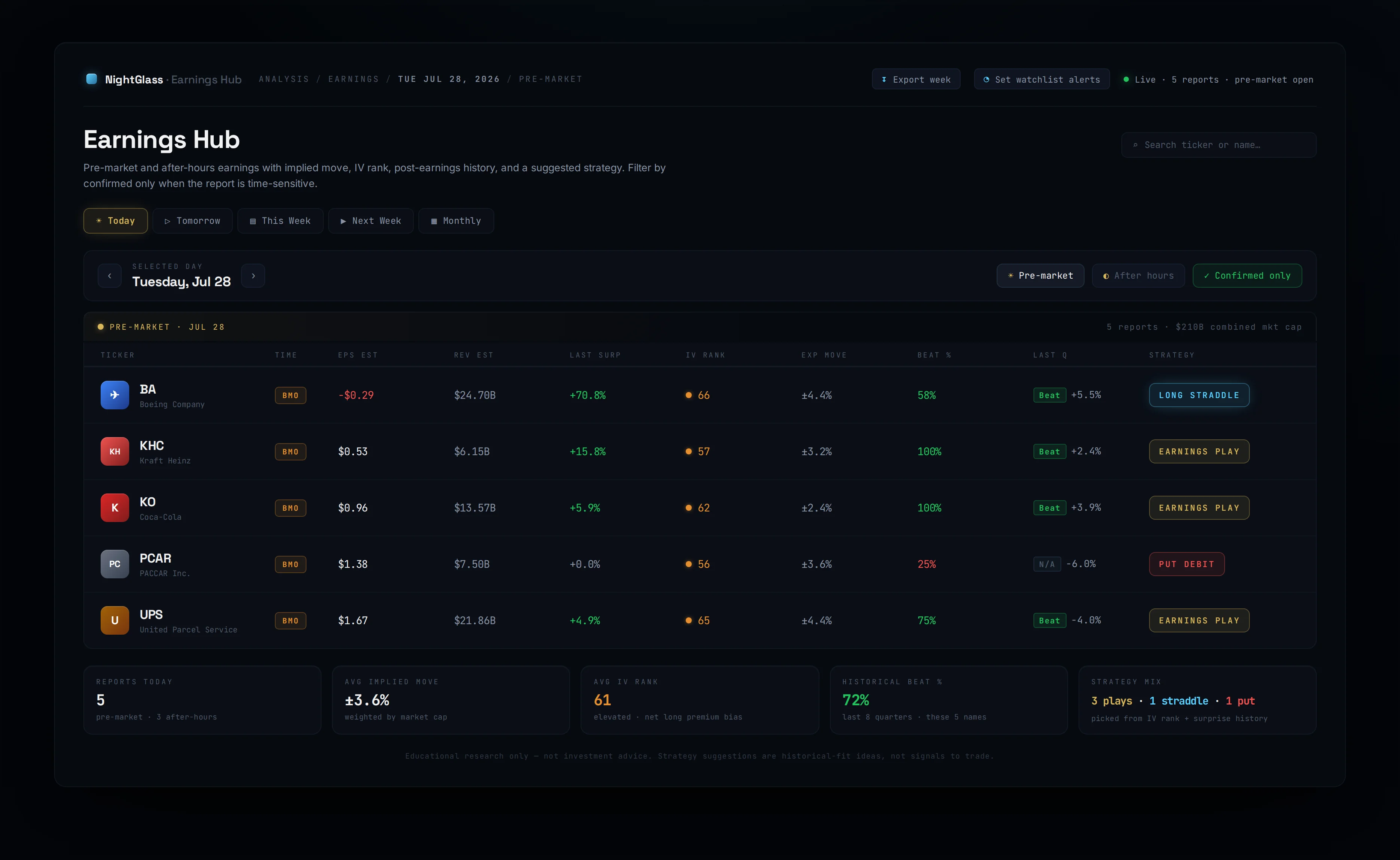This screenshot has height=860, width=1400.
Task: Open the PUT DEBIT strategy for PCAR
Action: 1187,564
